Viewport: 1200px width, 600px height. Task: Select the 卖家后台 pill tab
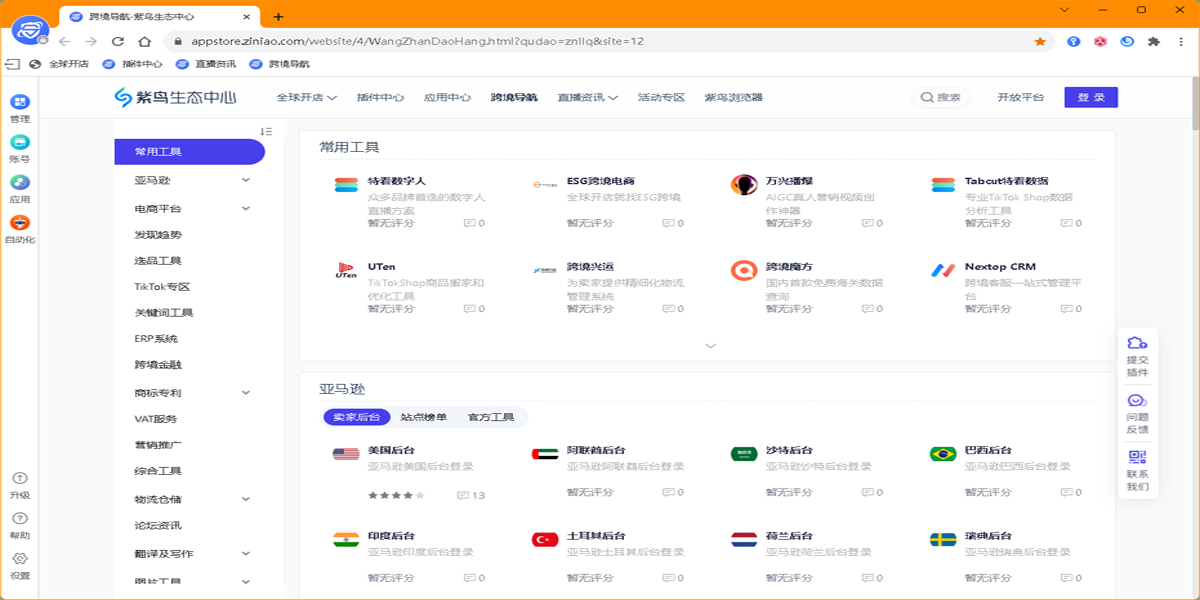(356, 417)
